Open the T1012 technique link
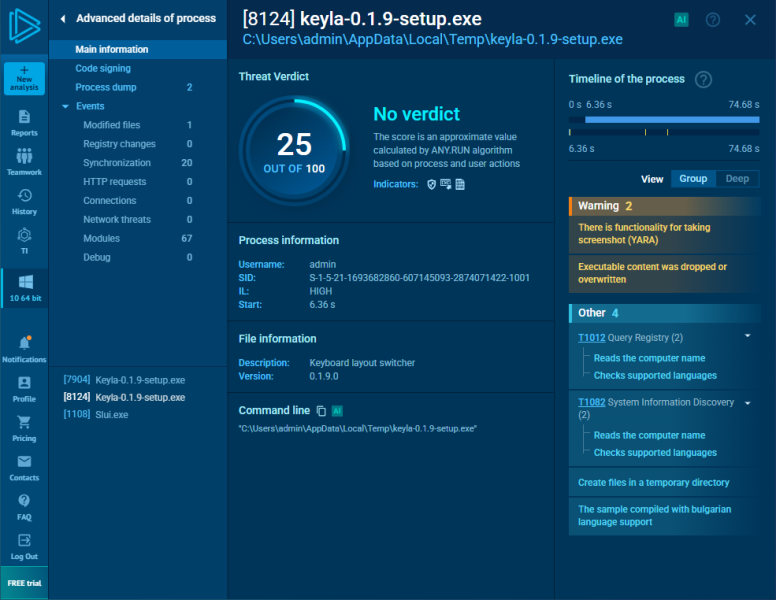776x600 pixels. click(x=591, y=338)
